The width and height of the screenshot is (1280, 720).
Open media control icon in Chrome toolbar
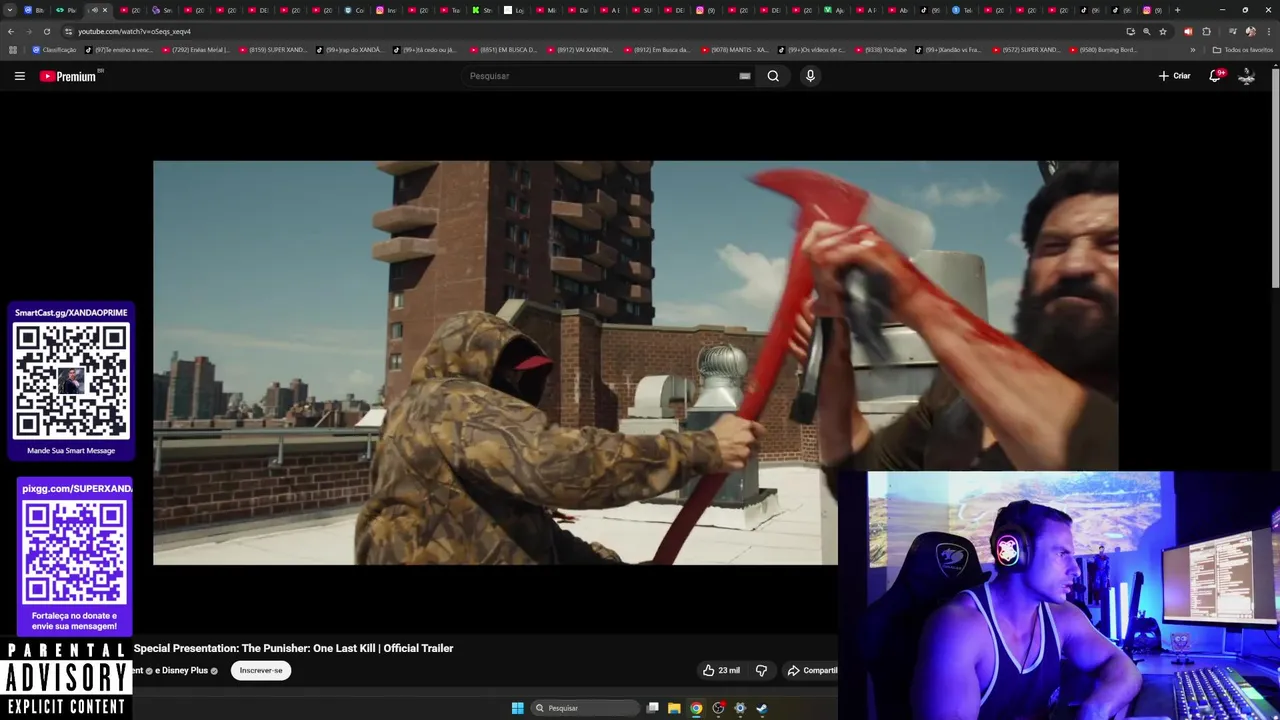click(x=1232, y=31)
